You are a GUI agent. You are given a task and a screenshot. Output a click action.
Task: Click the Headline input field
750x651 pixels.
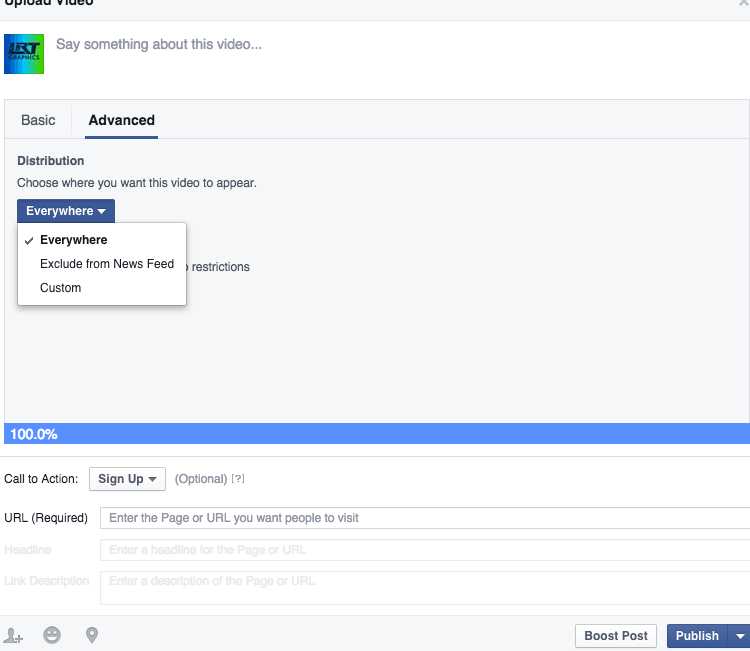[x=425, y=550]
